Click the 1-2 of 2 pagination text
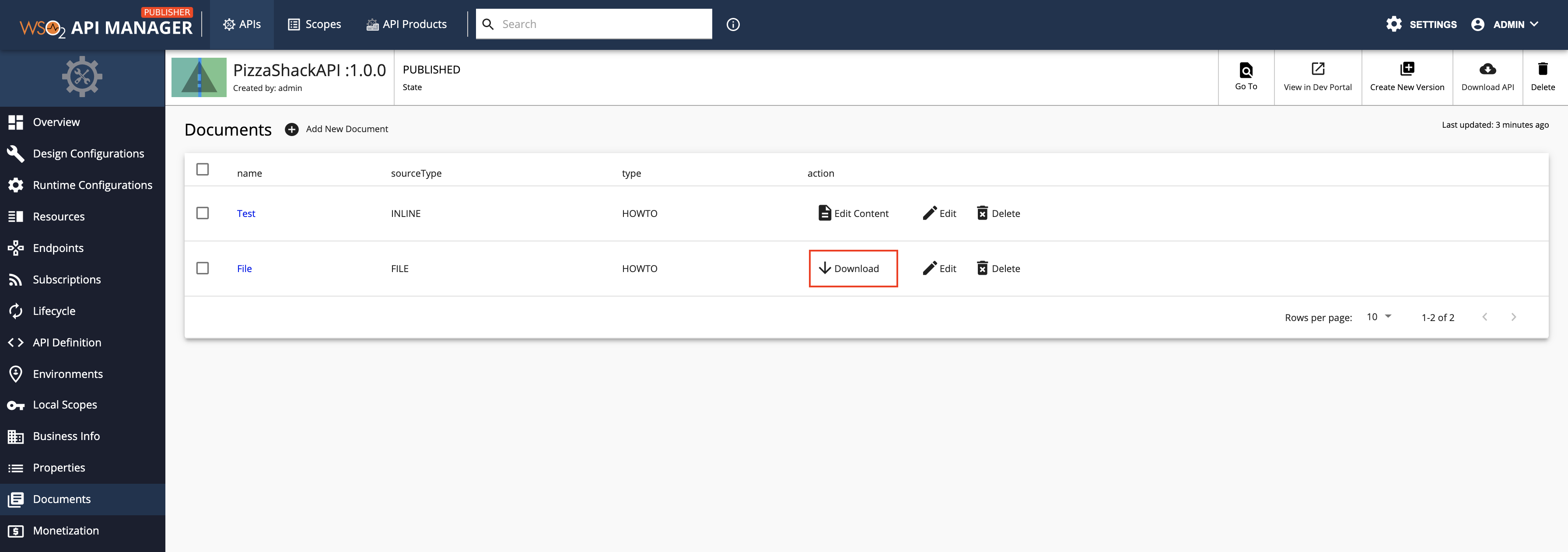This screenshot has height=552, width=1568. click(1438, 318)
